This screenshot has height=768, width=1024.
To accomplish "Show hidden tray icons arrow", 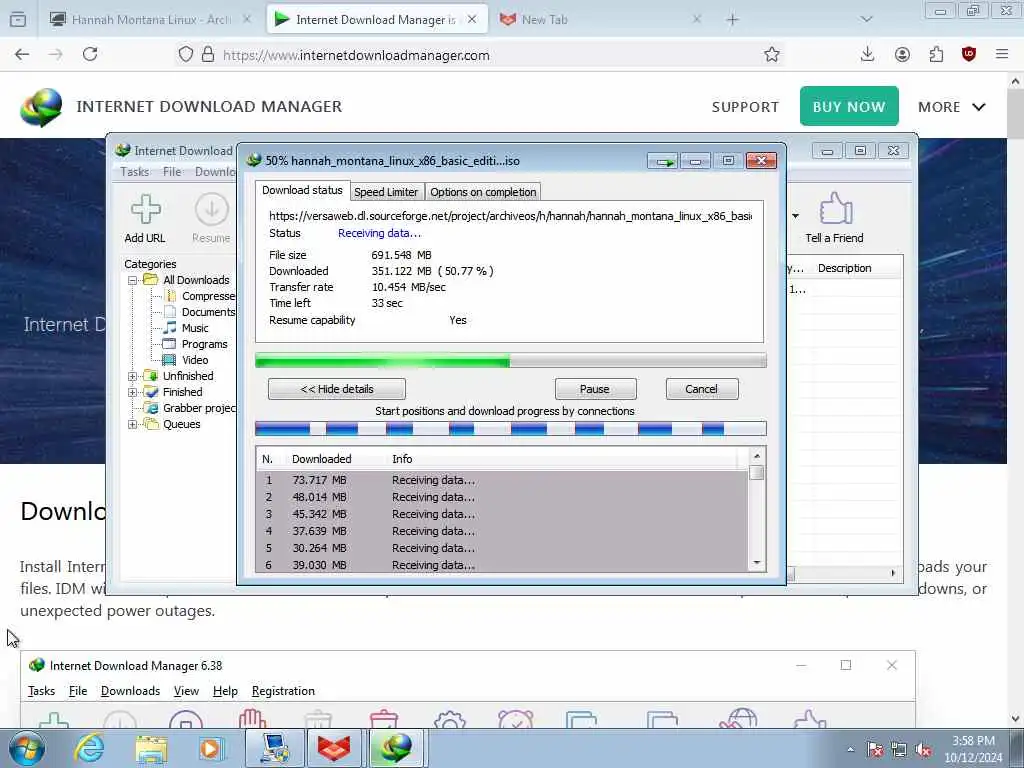I will pyautogui.click(x=850, y=749).
